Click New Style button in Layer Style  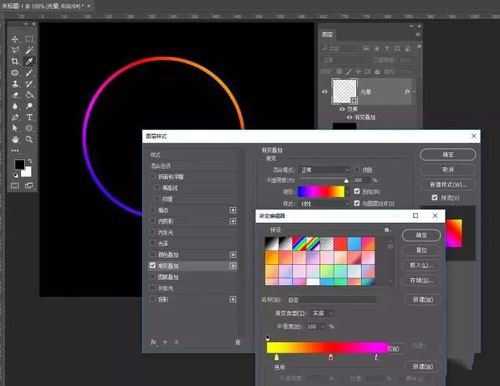tap(448, 184)
